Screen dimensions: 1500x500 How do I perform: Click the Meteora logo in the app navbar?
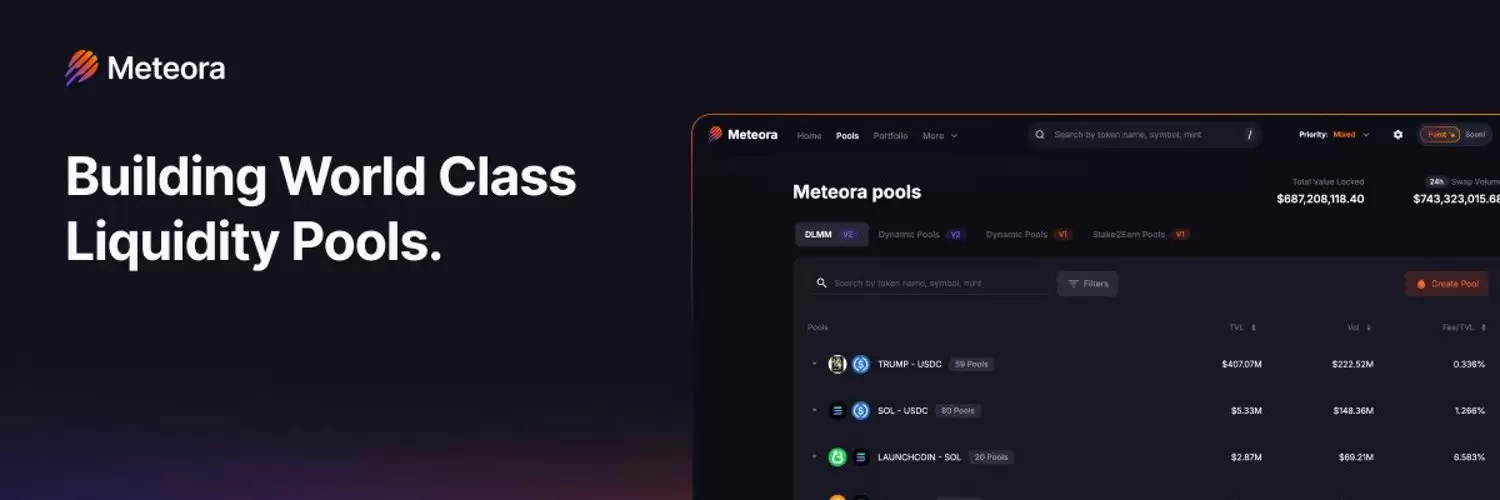(x=743, y=135)
